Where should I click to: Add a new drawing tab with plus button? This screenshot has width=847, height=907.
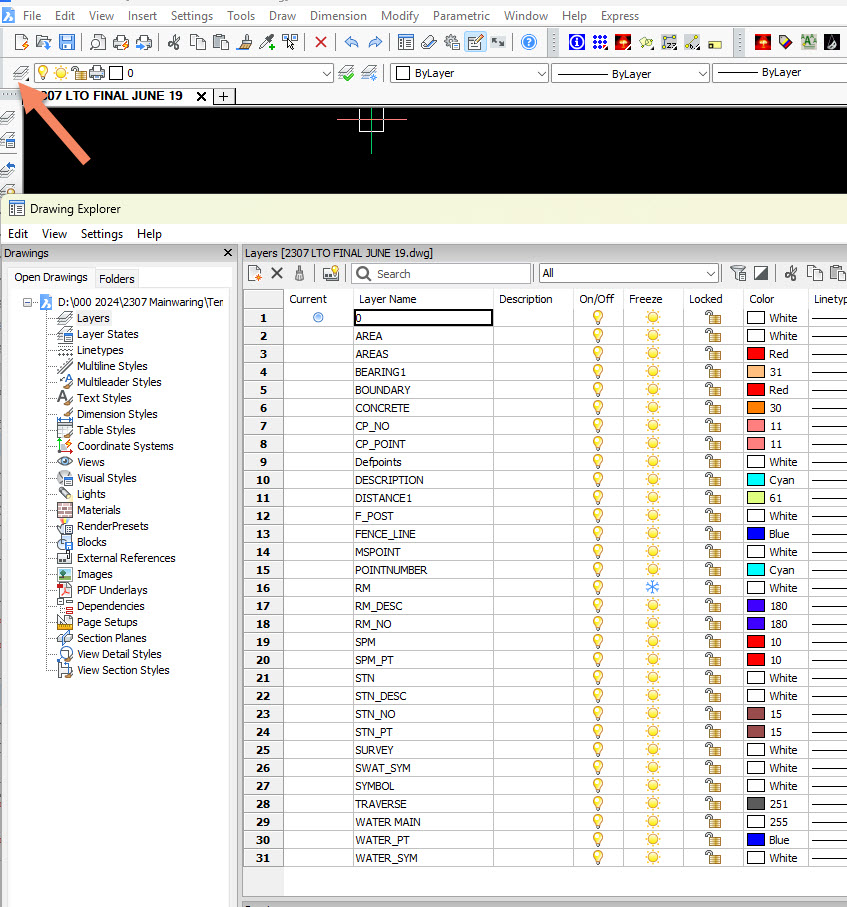click(x=224, y=97)
